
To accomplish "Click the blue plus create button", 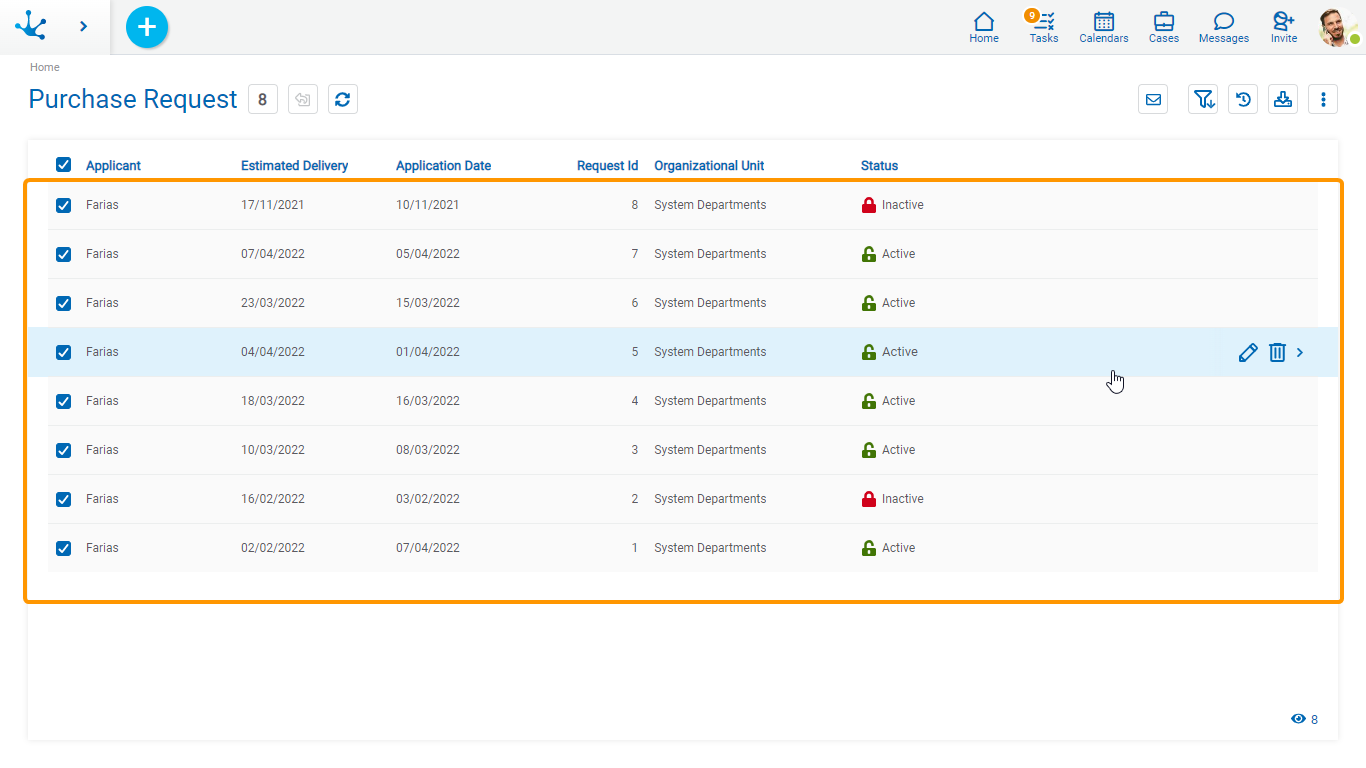I will tap(147, 27).
